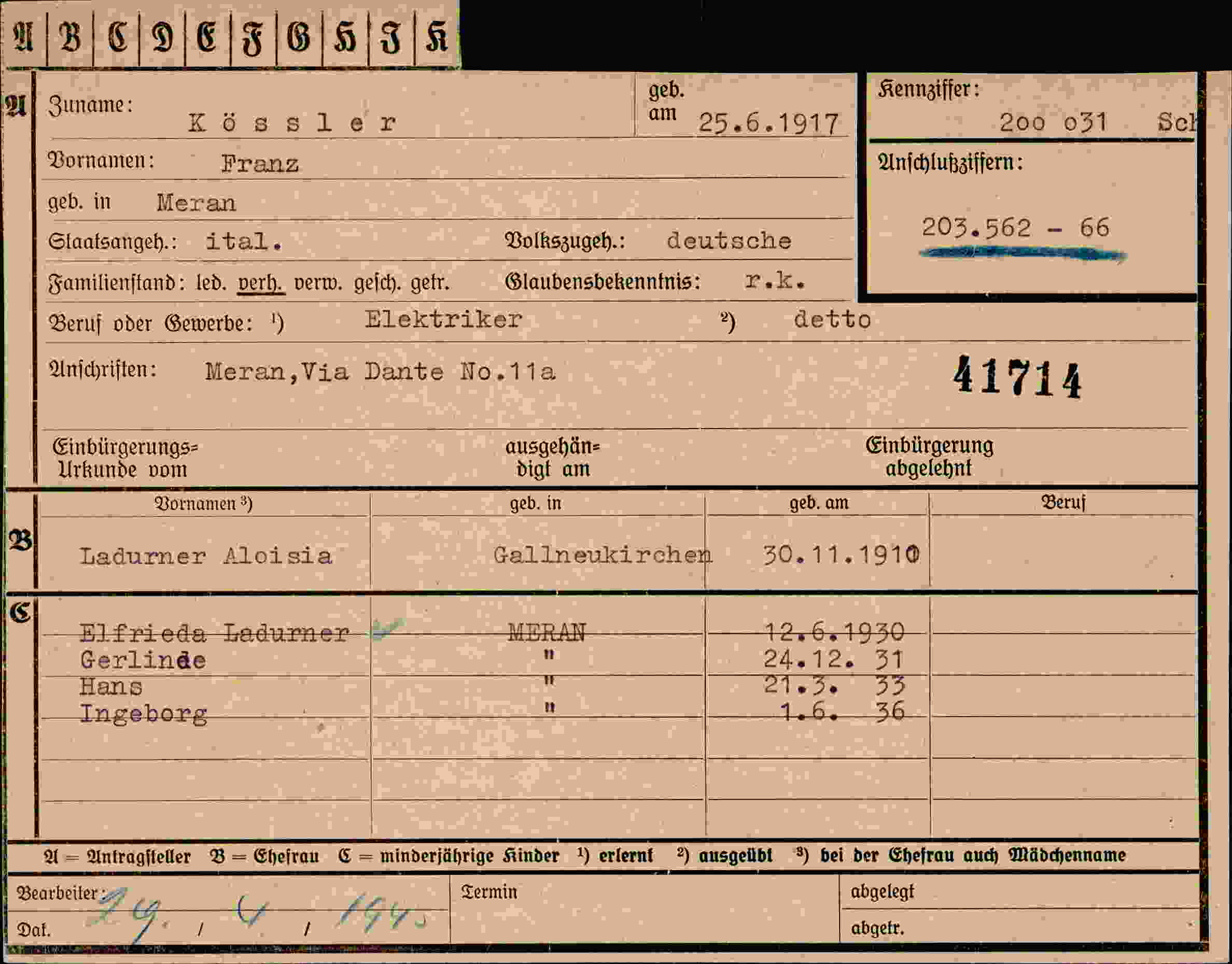The height and width of the screenshot is (964, 1232).
Task: Click the index tab letter G
Action: tap(299, 37)
